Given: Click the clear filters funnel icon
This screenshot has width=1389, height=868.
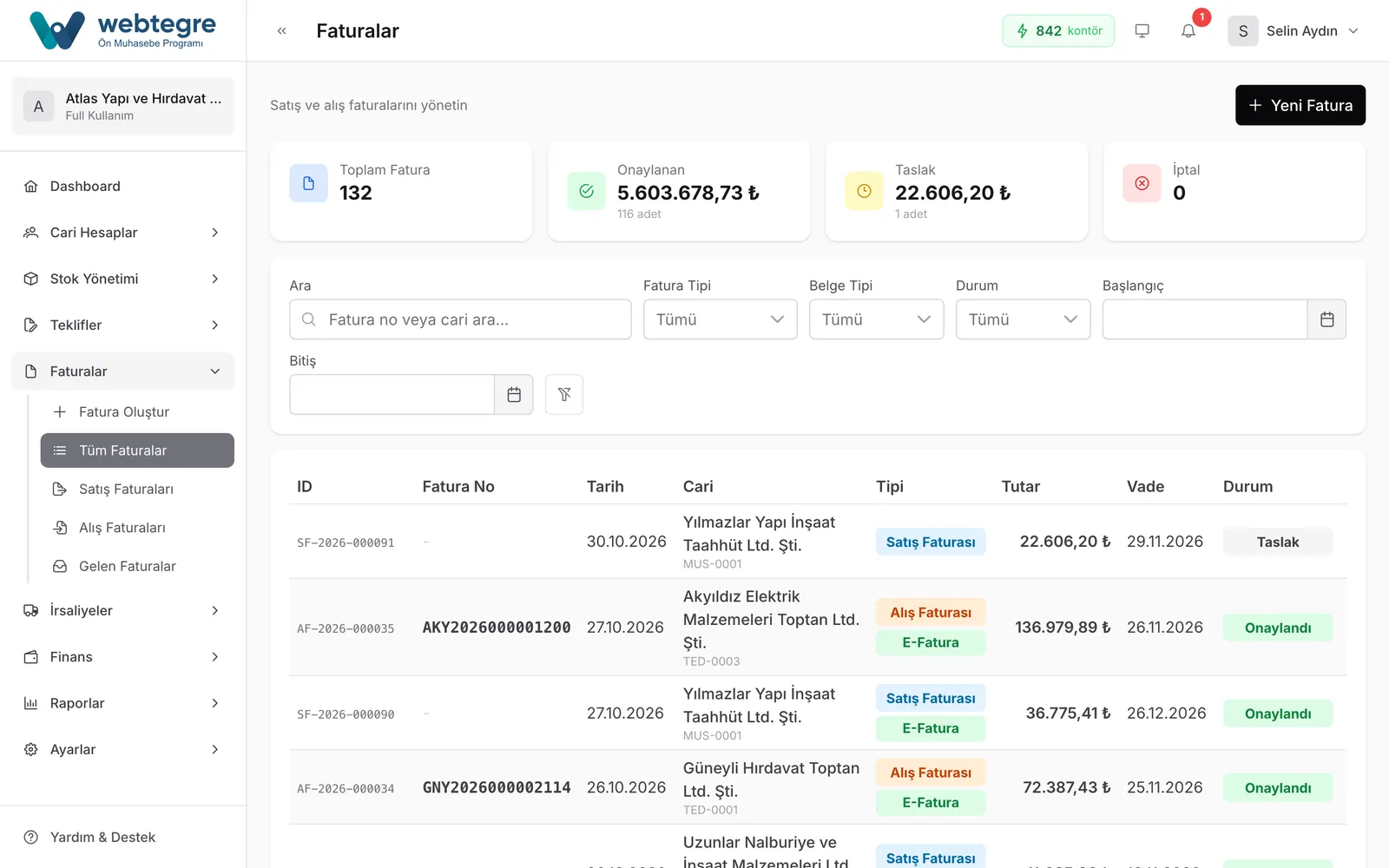Looking at the screenshot, I should (x=564, y=395).
